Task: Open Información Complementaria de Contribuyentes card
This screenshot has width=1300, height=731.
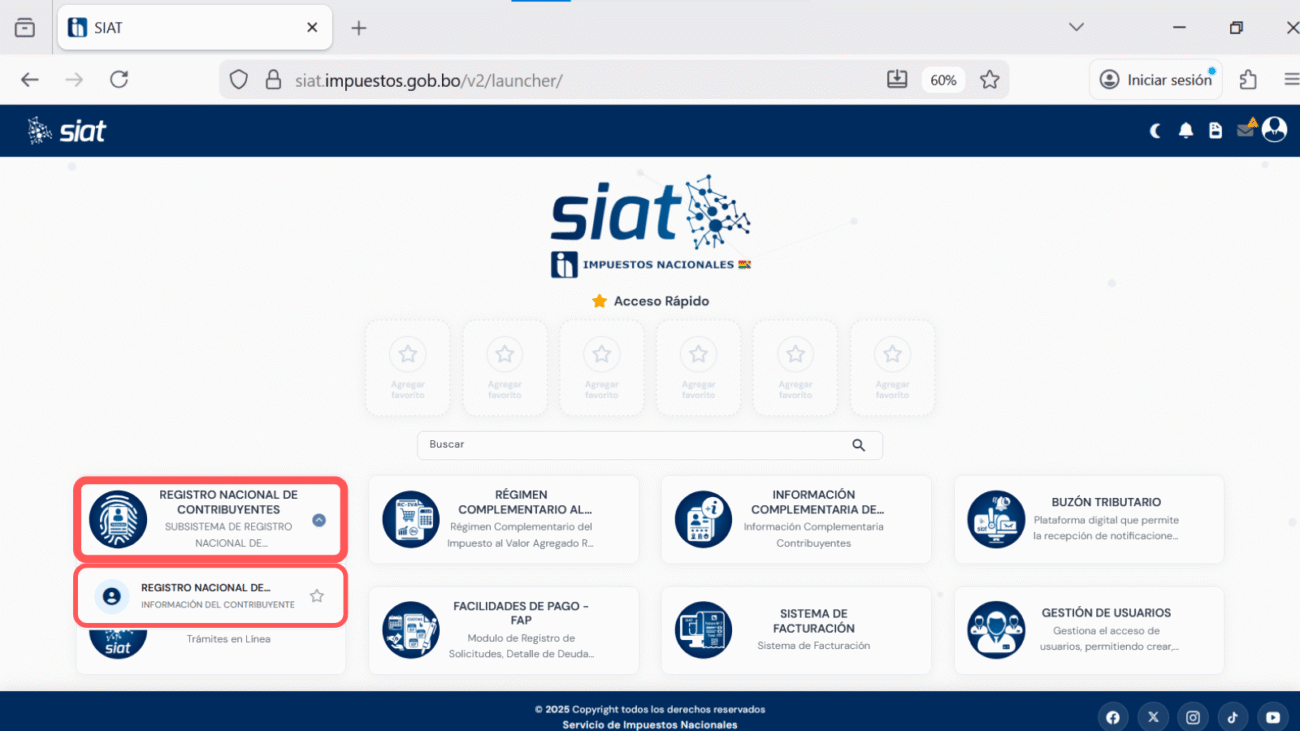Action: (x=796, y=519)
